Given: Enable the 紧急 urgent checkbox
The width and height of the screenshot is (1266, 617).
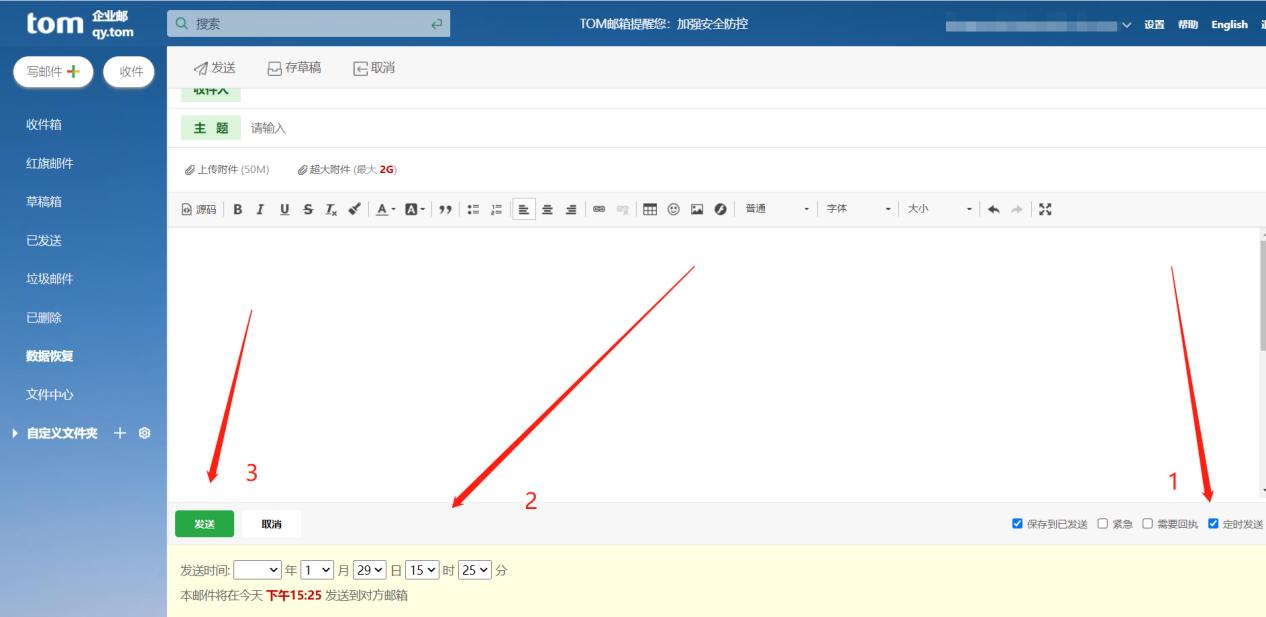Looking at the screenshot, I should click(1102, 522).
